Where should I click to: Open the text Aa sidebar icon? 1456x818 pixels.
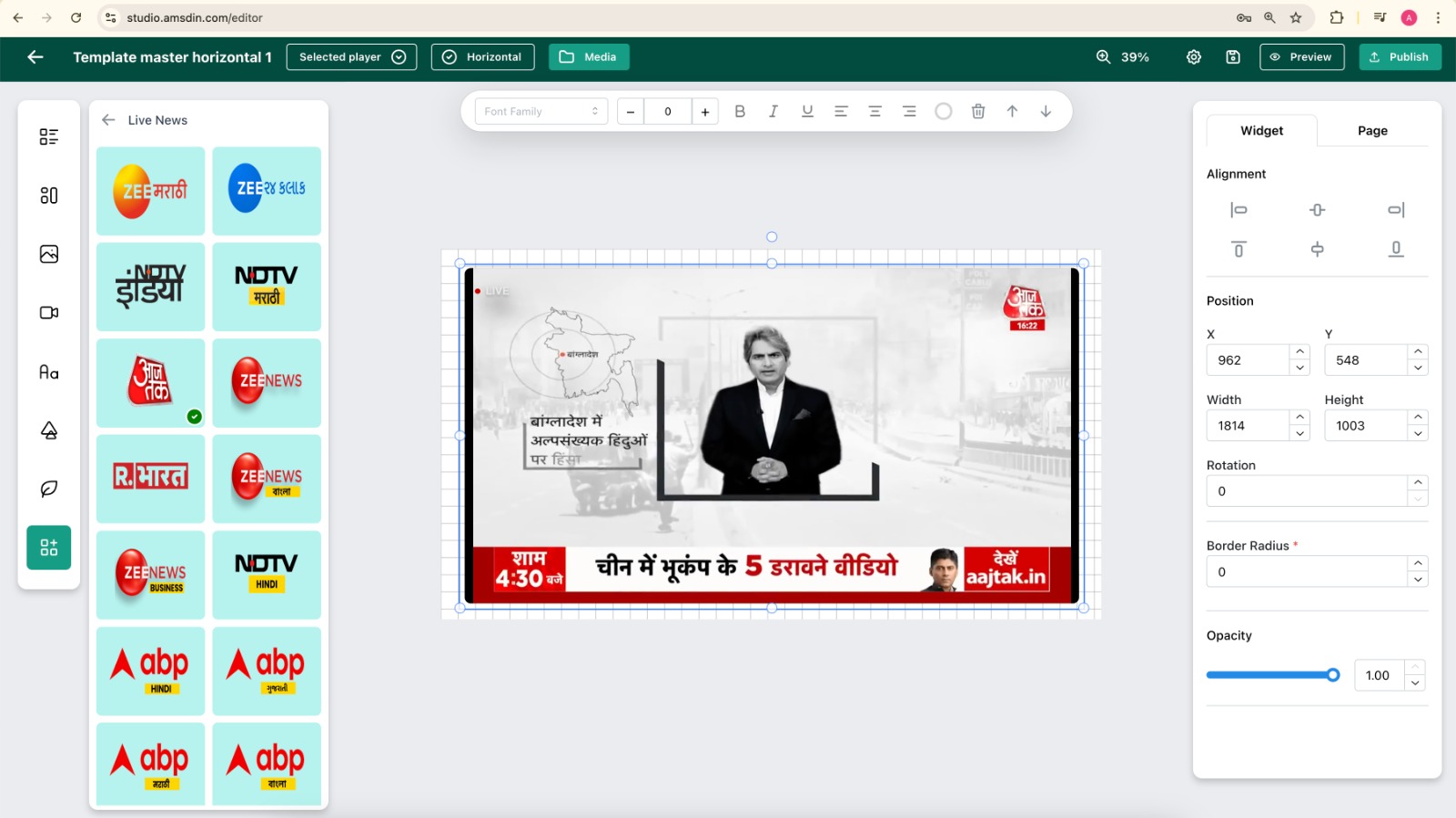[49, 371]
